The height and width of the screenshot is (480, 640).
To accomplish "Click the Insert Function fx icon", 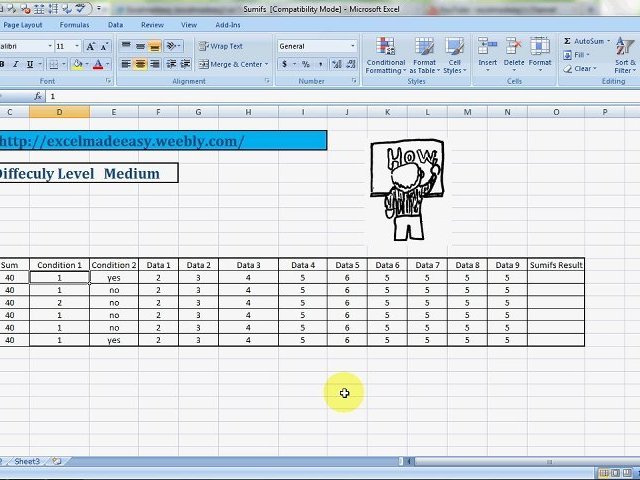I will tap(38, 96).
